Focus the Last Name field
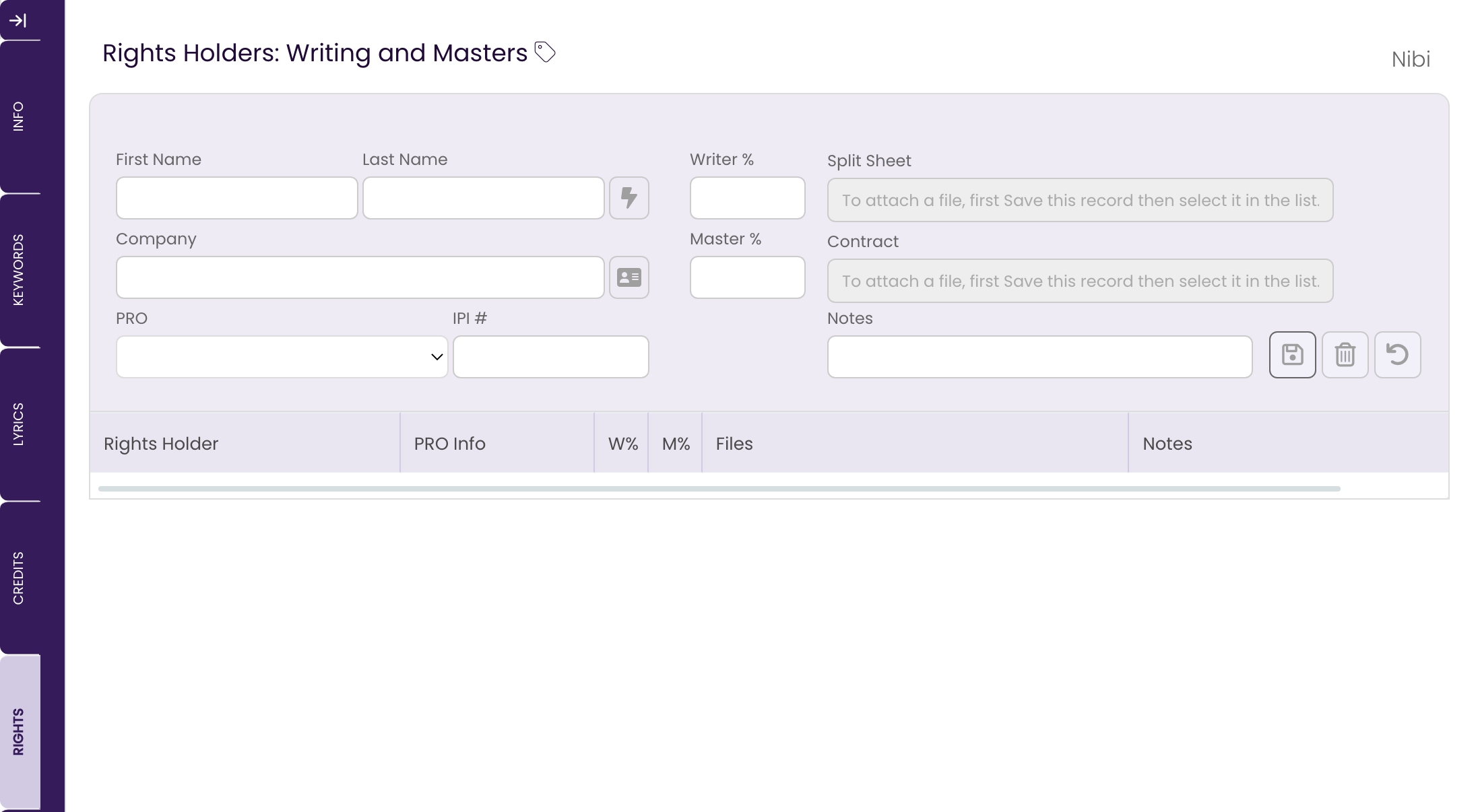The image size is (1478, 812). coord(484,198)
